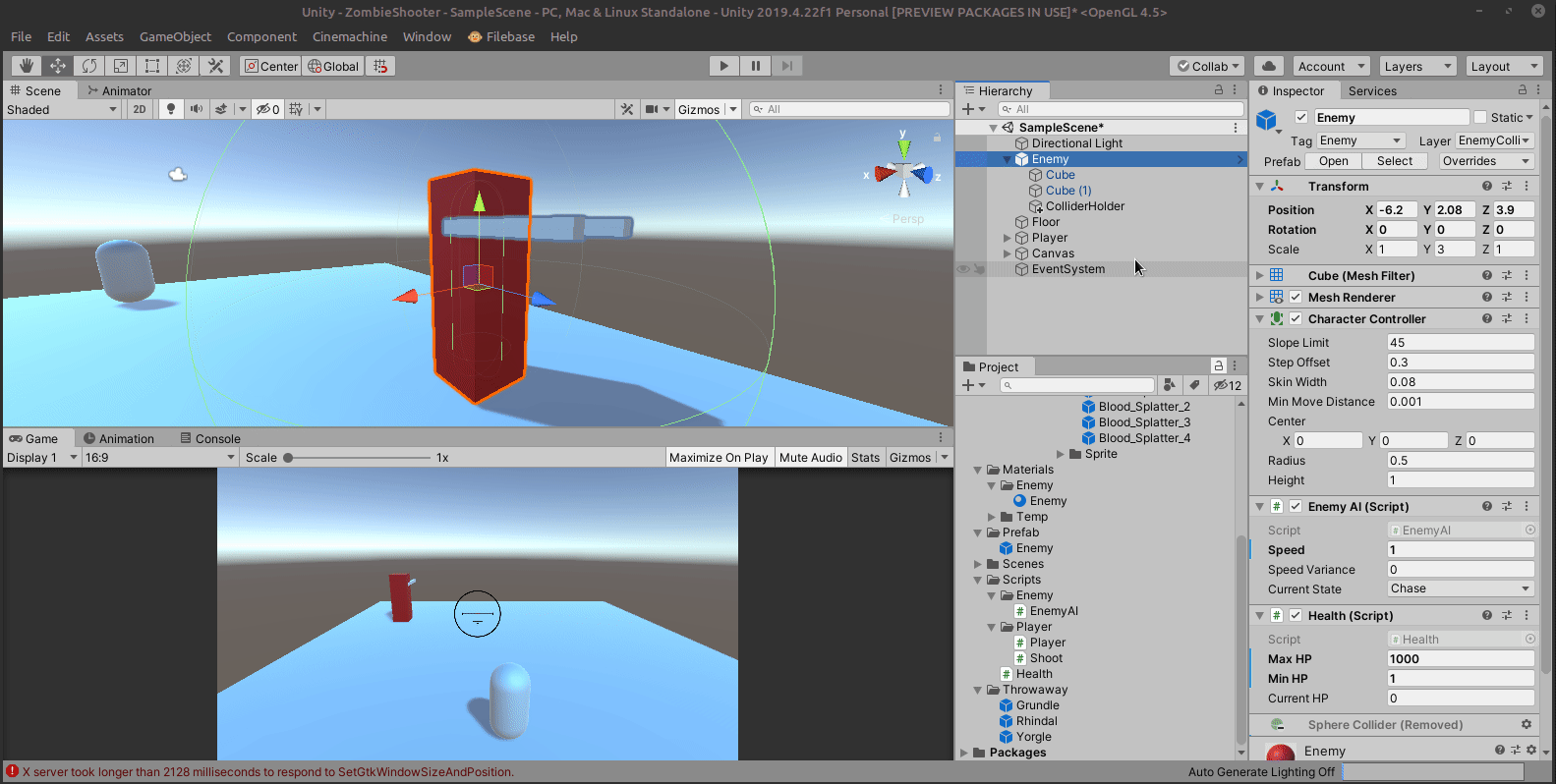Toggle Enemy active checkbox
1556x784 pixels.
(1301, 117)
